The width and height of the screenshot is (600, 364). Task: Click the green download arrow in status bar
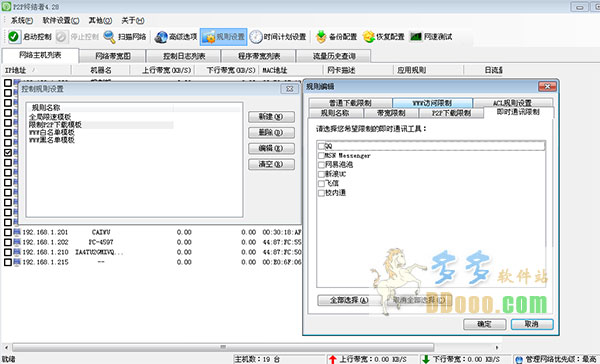click(x=426, y=359)
